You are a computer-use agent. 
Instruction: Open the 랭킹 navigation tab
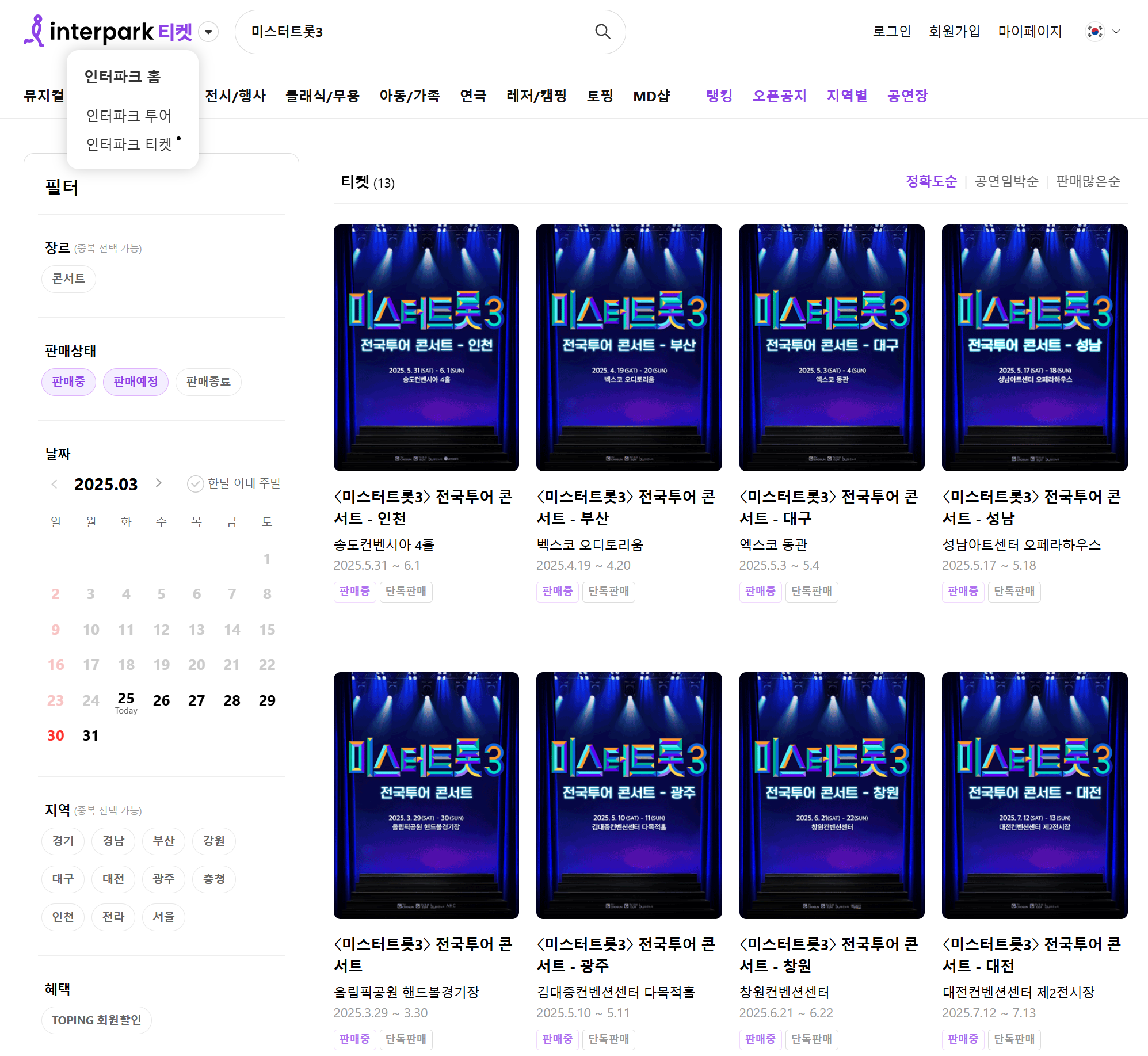[x=719, y=96]
